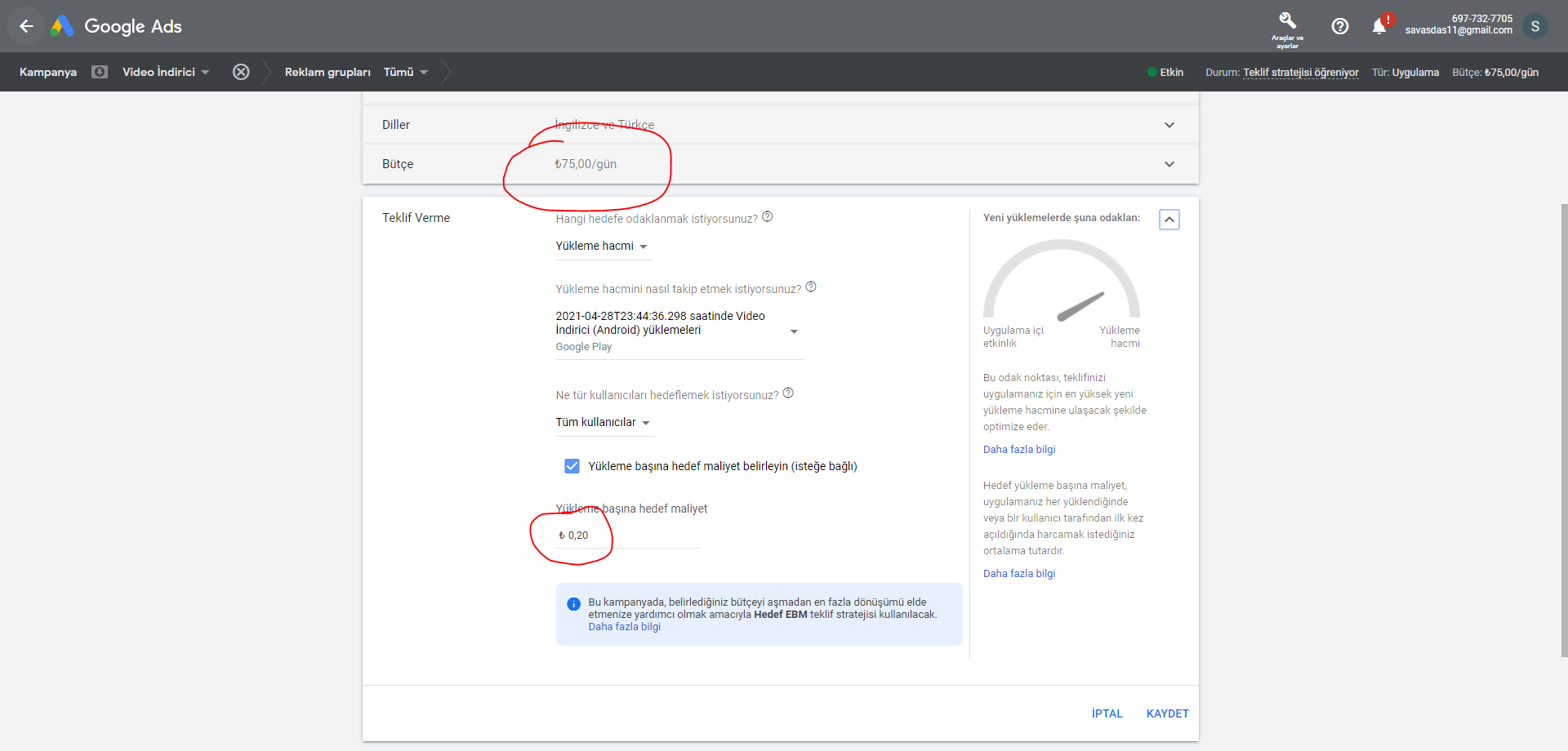This screenshot has height=751, width=1568.
Task: Click Teklif stratejisi öğreniyor status link
Action: tap(1301, 73)
